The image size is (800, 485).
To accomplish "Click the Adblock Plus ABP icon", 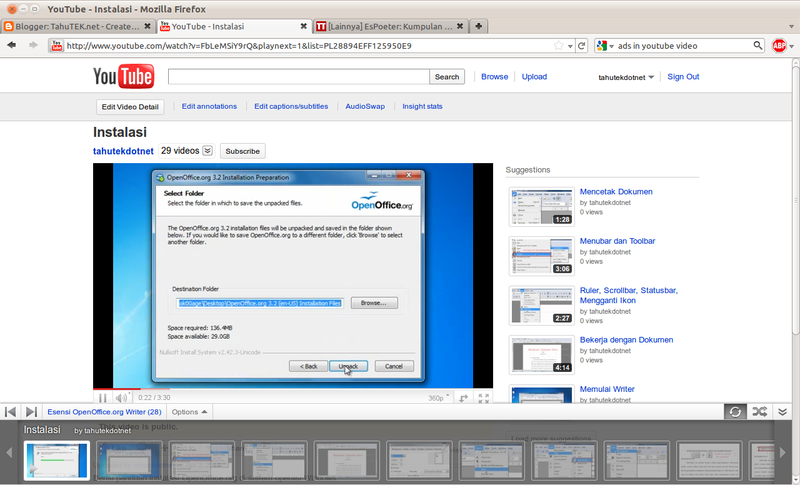I will [779, 45].
